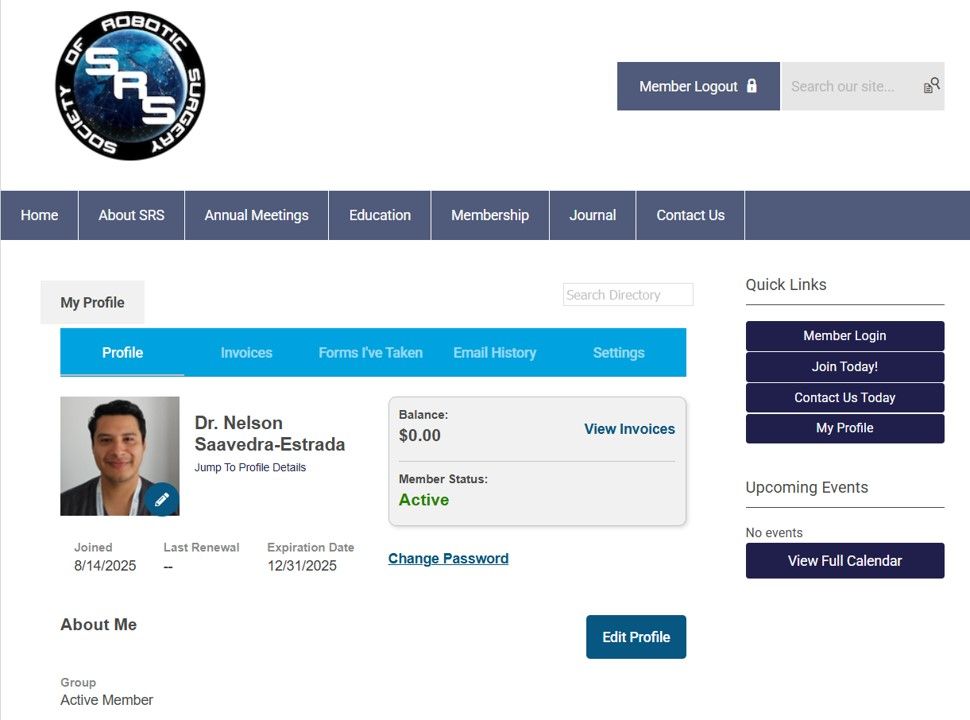Open the Annual Meetings menu
Screen dimensions: 970x720
pyautogui.click(x=256, y=215)
